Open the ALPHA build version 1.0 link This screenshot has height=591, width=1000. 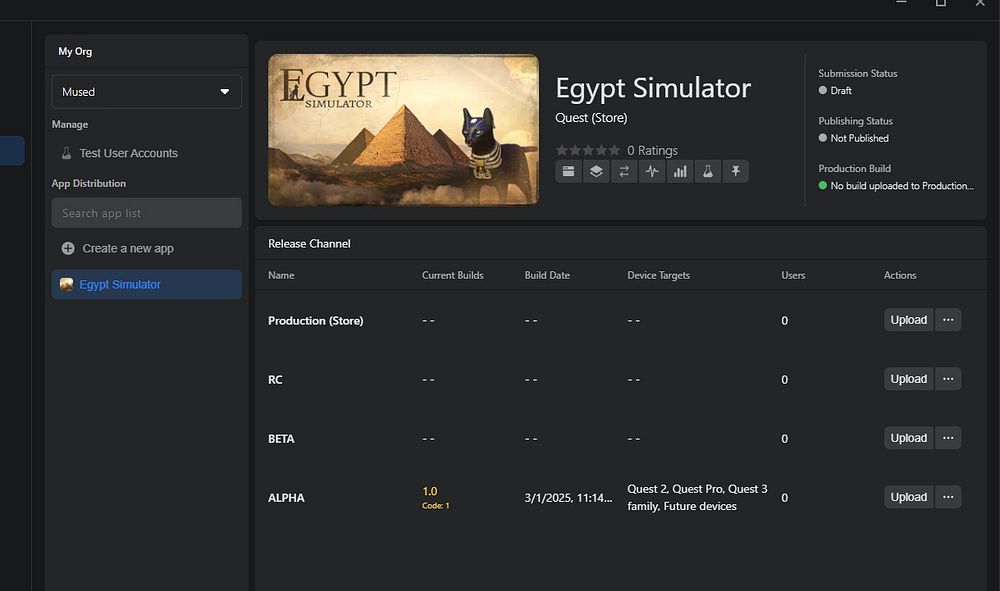430,492
